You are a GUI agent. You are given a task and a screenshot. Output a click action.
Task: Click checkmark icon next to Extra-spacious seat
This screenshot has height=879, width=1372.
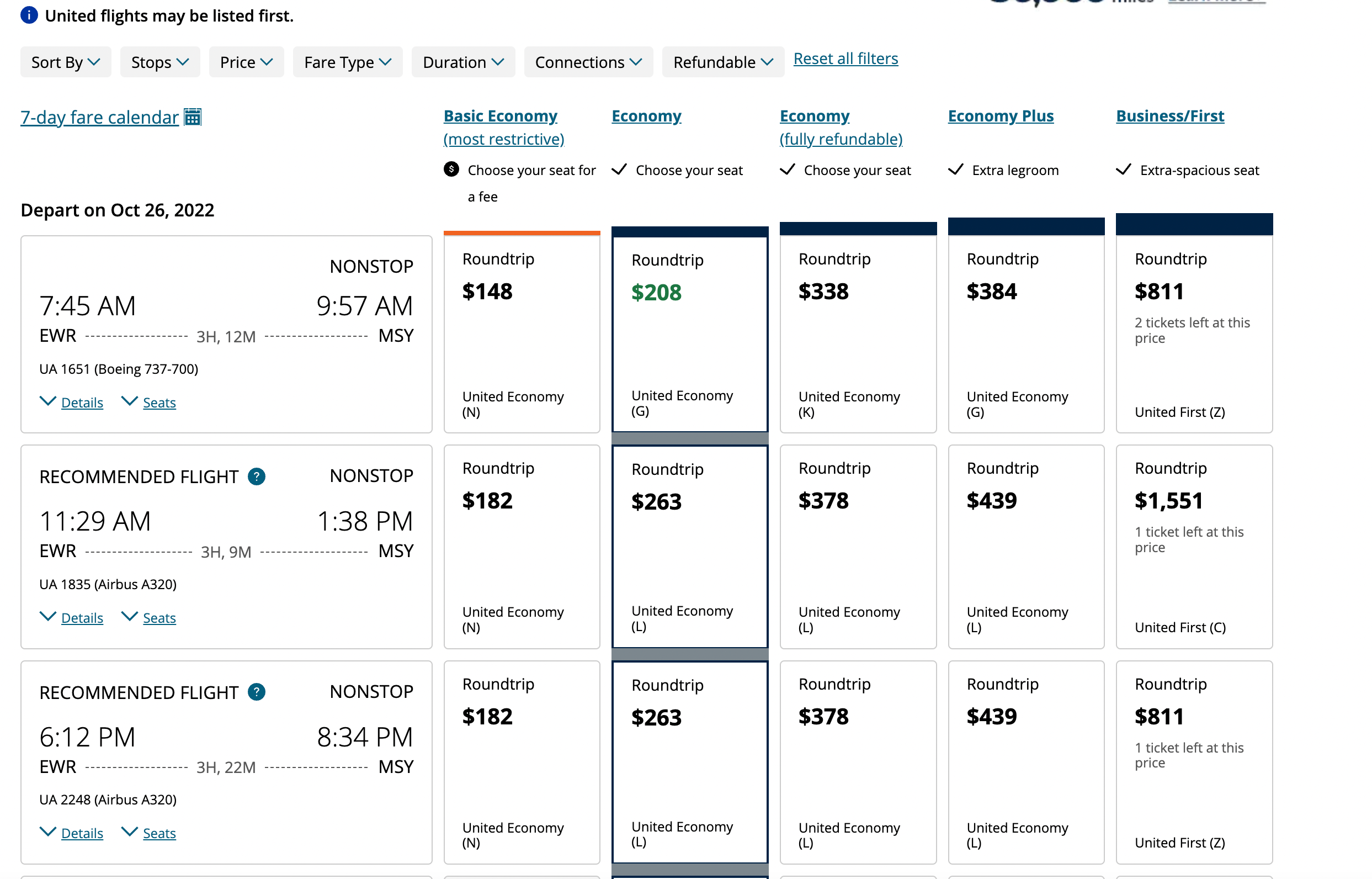1123,170
